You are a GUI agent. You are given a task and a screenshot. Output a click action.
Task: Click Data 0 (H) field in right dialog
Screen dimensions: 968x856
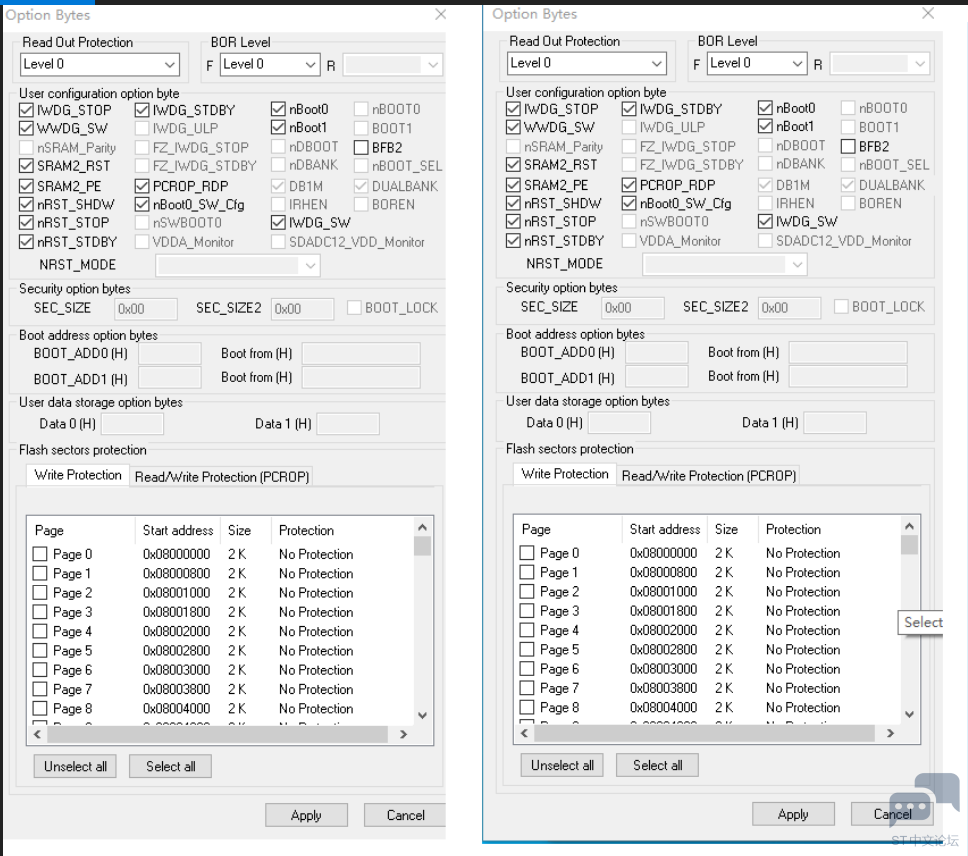point(619,423)
